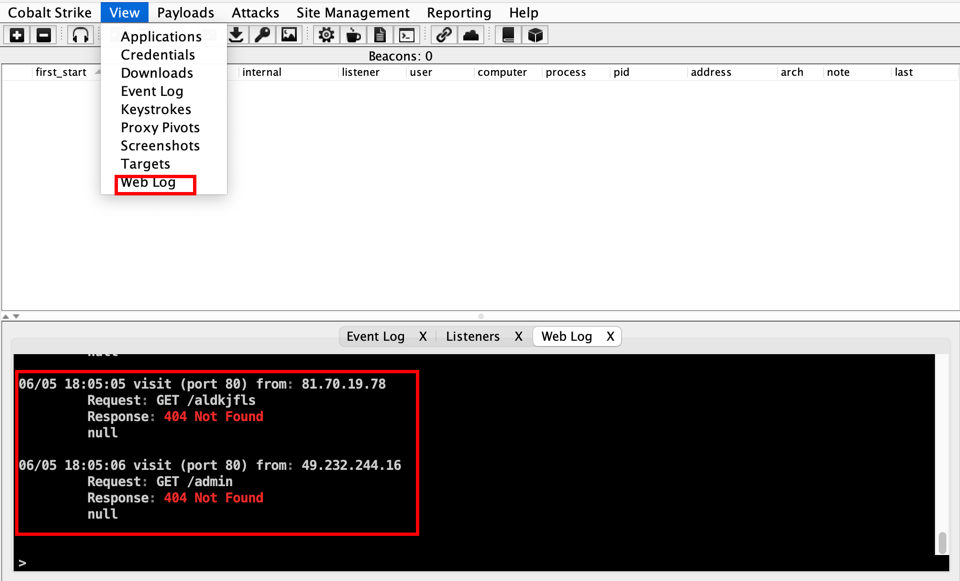The height and width of the screenshot is (581, 960).
Task: Select Web Log in View menu
Action: (148, 182)
